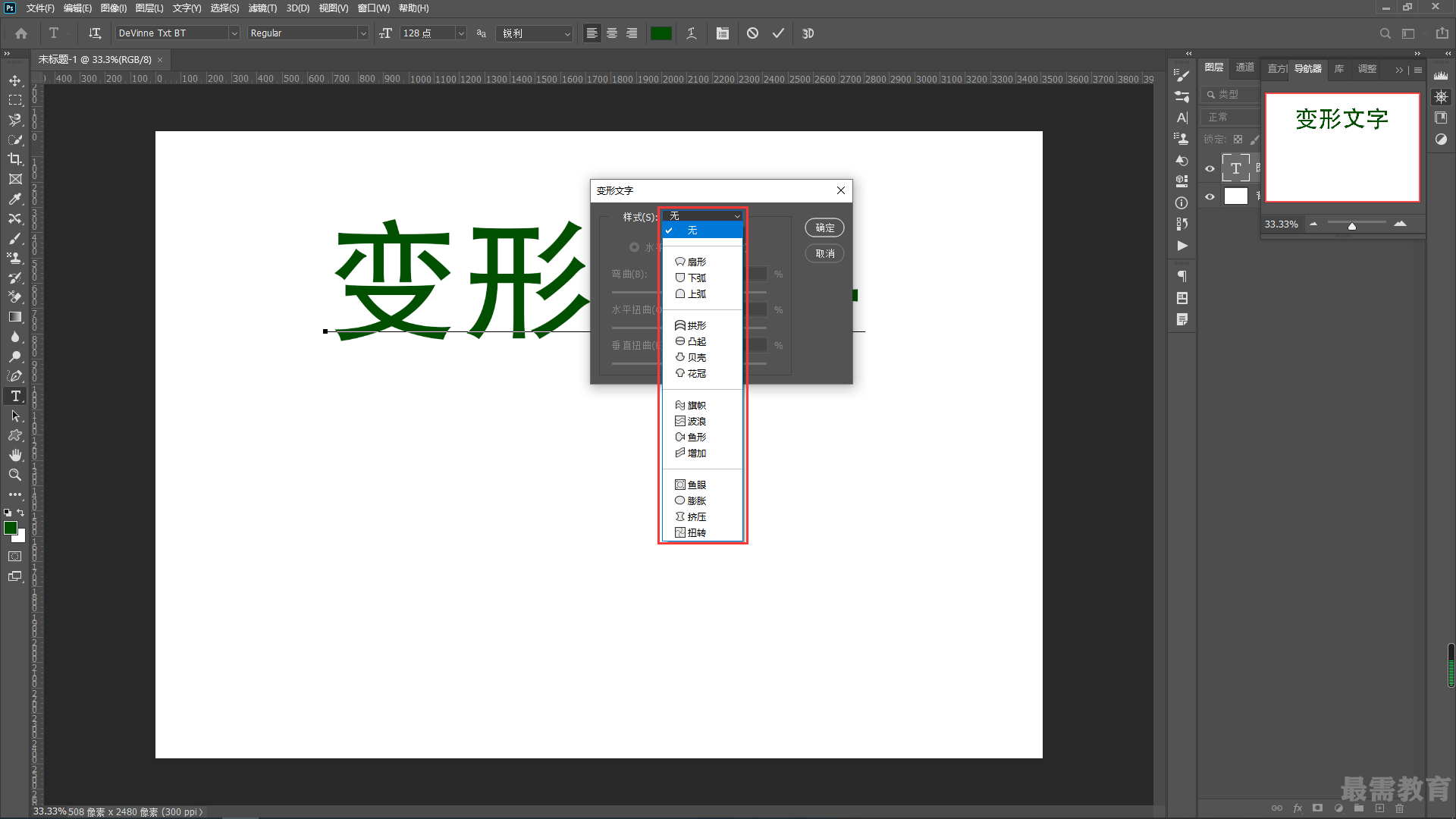Open the 滤镜(T) menu

[x=262, y=8]
